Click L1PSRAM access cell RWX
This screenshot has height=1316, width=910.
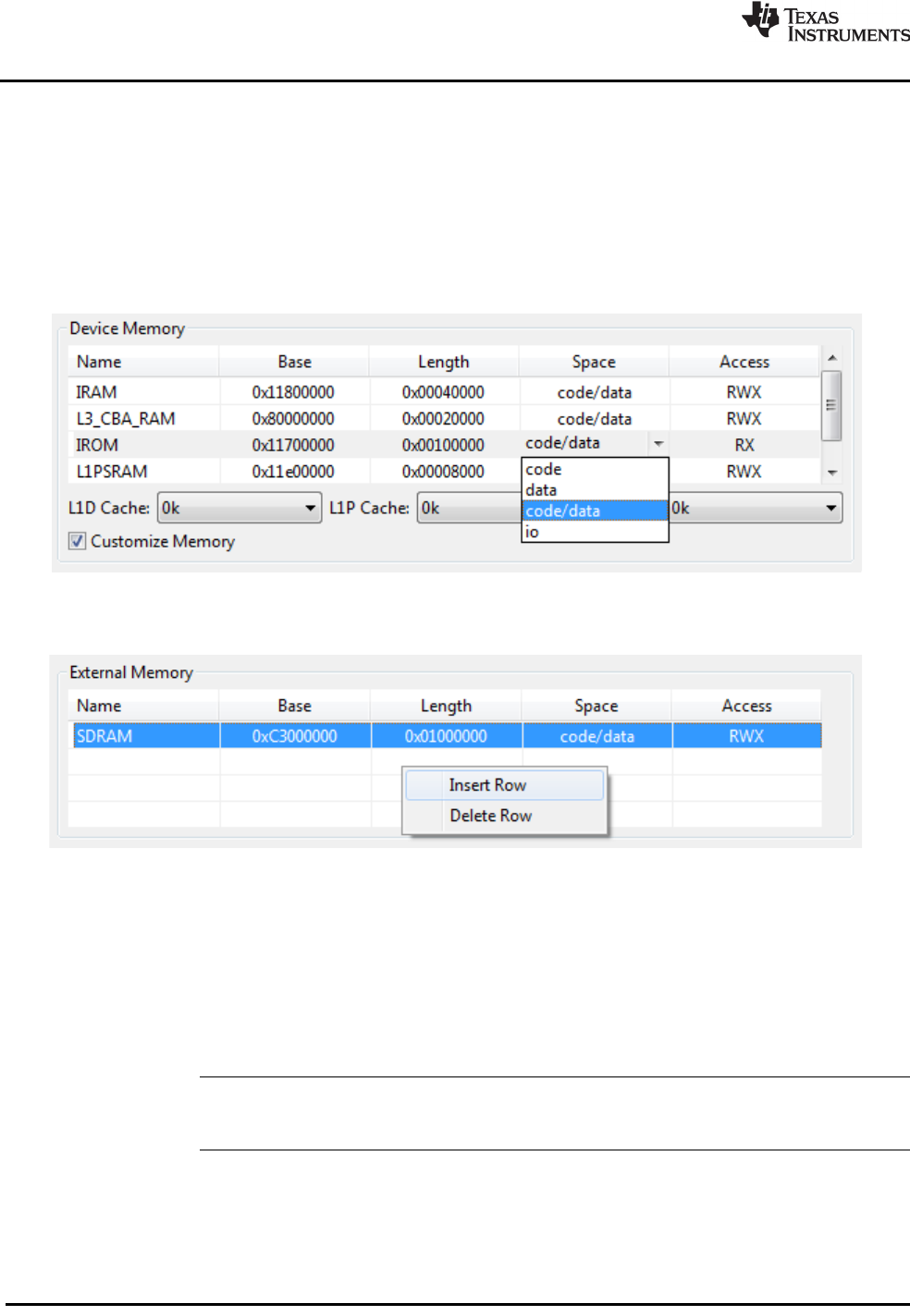tap(744, 472)
